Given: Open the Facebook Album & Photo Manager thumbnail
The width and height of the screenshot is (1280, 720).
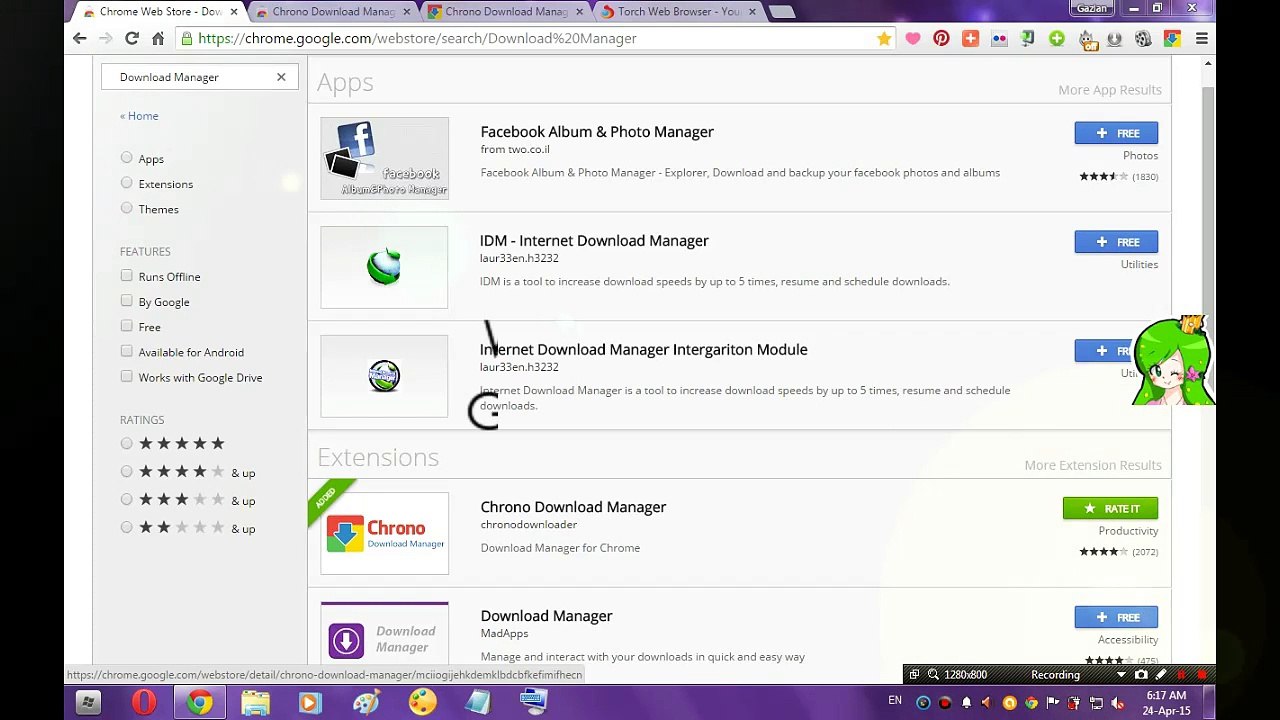Looking at the screenshot, I should (384, 158).
